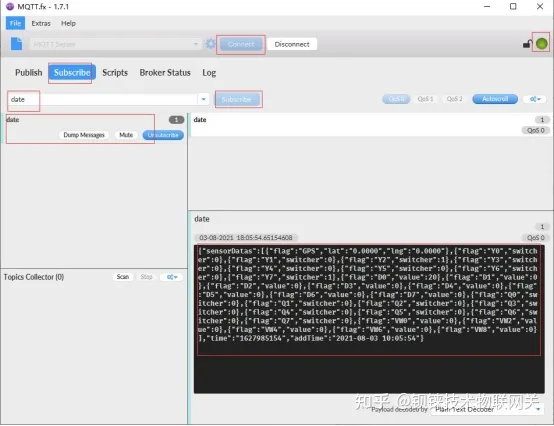Screen dimensions: 554x426
Task: Expand the MQTT Server profile dropdown
Action: [195, 44]
